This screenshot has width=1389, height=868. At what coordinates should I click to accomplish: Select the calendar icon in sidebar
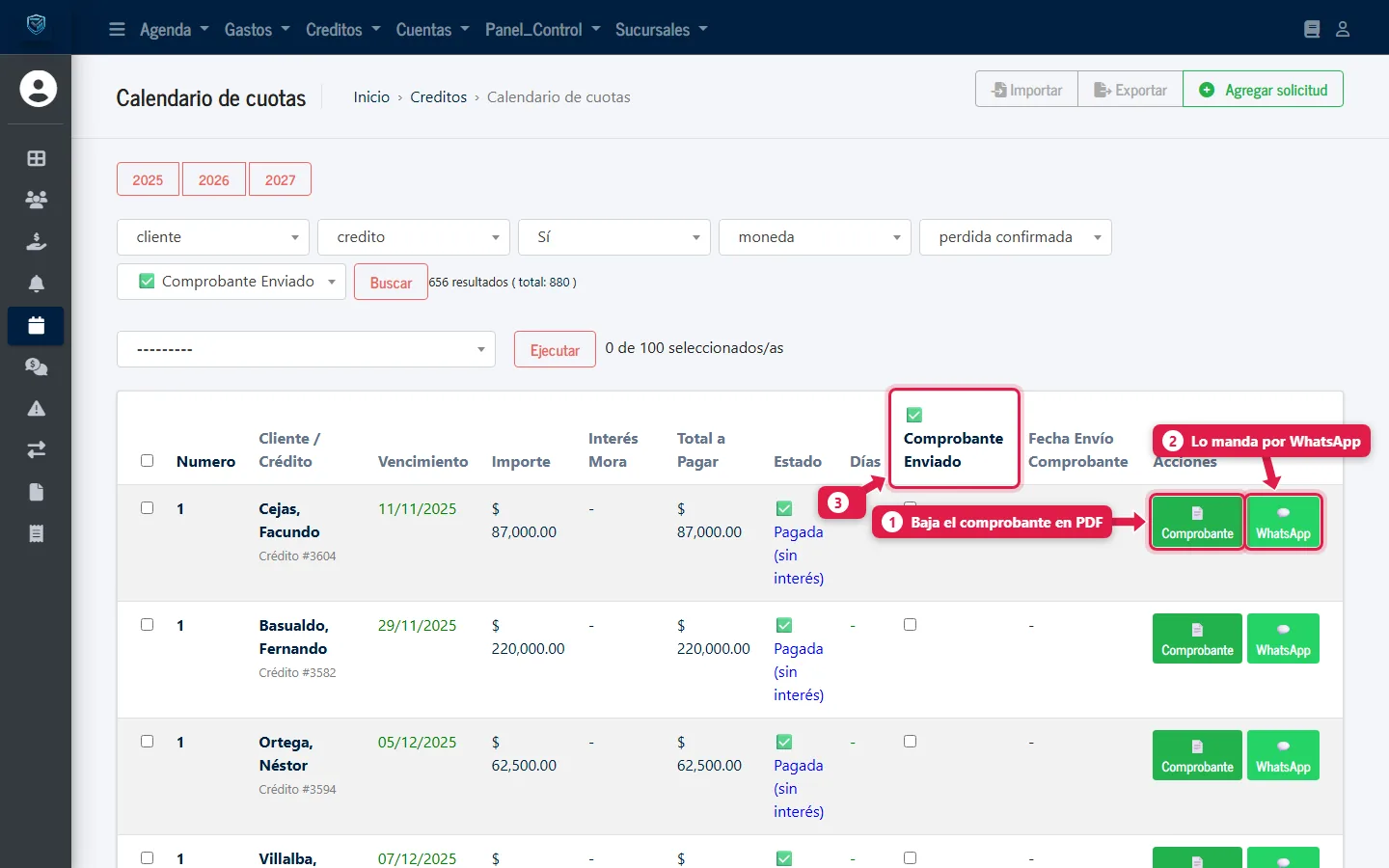point(37,325)
